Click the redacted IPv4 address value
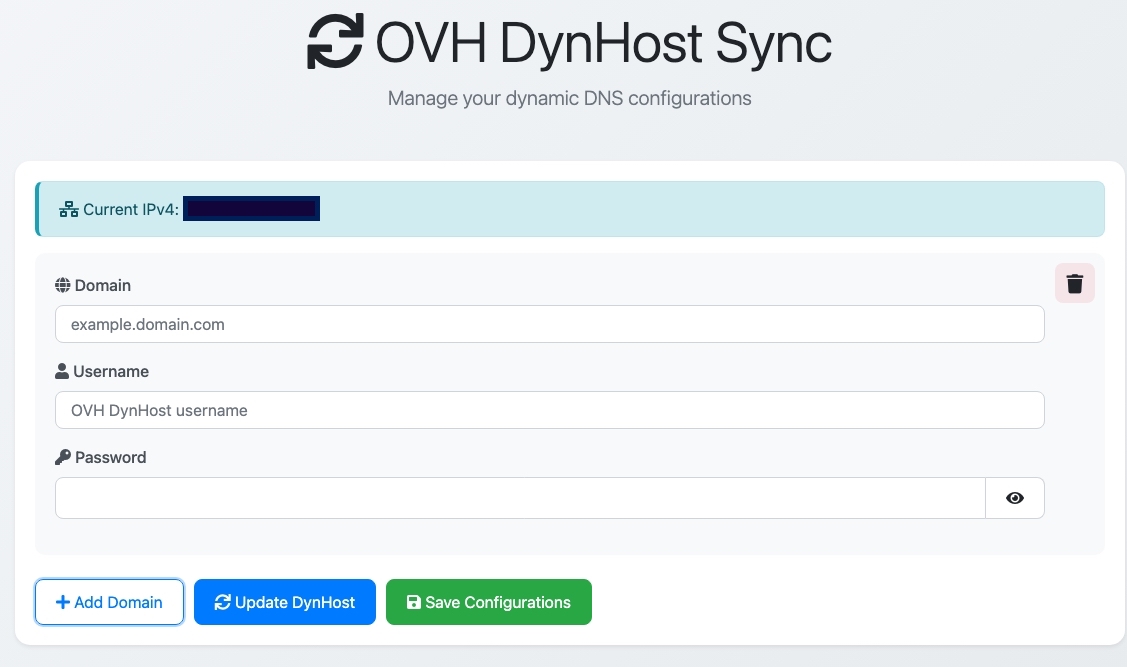Screen dimensions: 1127x667 pyautogui.click(x=252, y=208)
